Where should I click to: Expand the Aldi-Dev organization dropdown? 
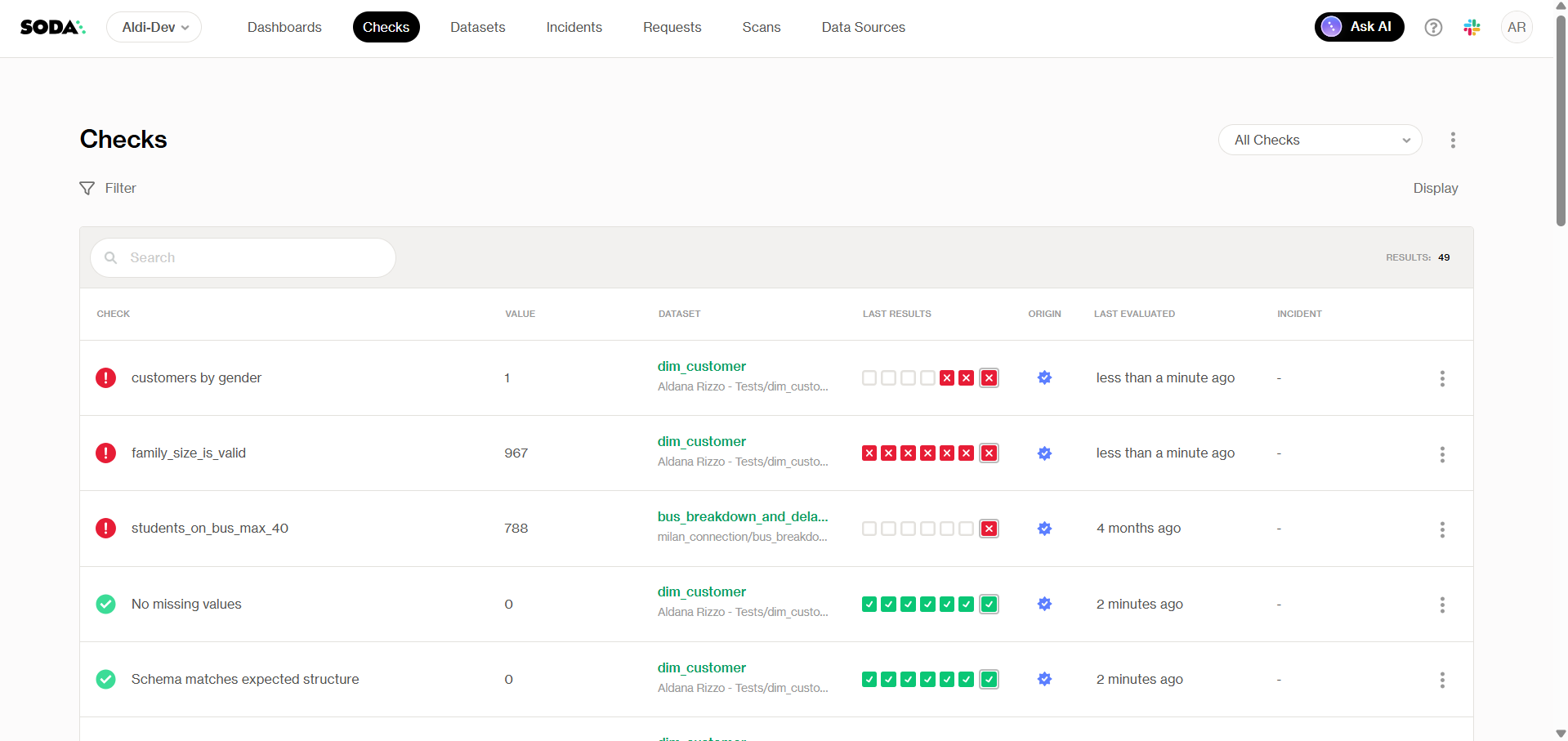pos(154,27)
